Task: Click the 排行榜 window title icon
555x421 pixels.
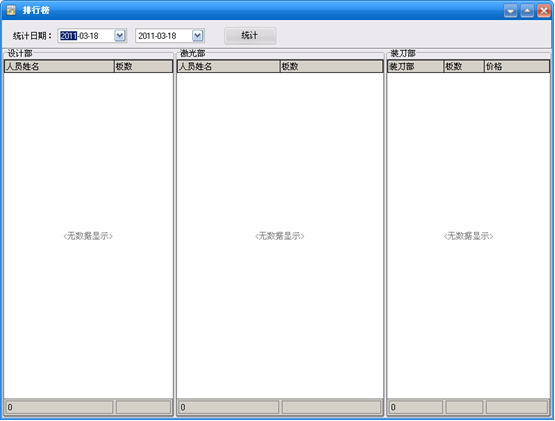Action: point(11,10)
